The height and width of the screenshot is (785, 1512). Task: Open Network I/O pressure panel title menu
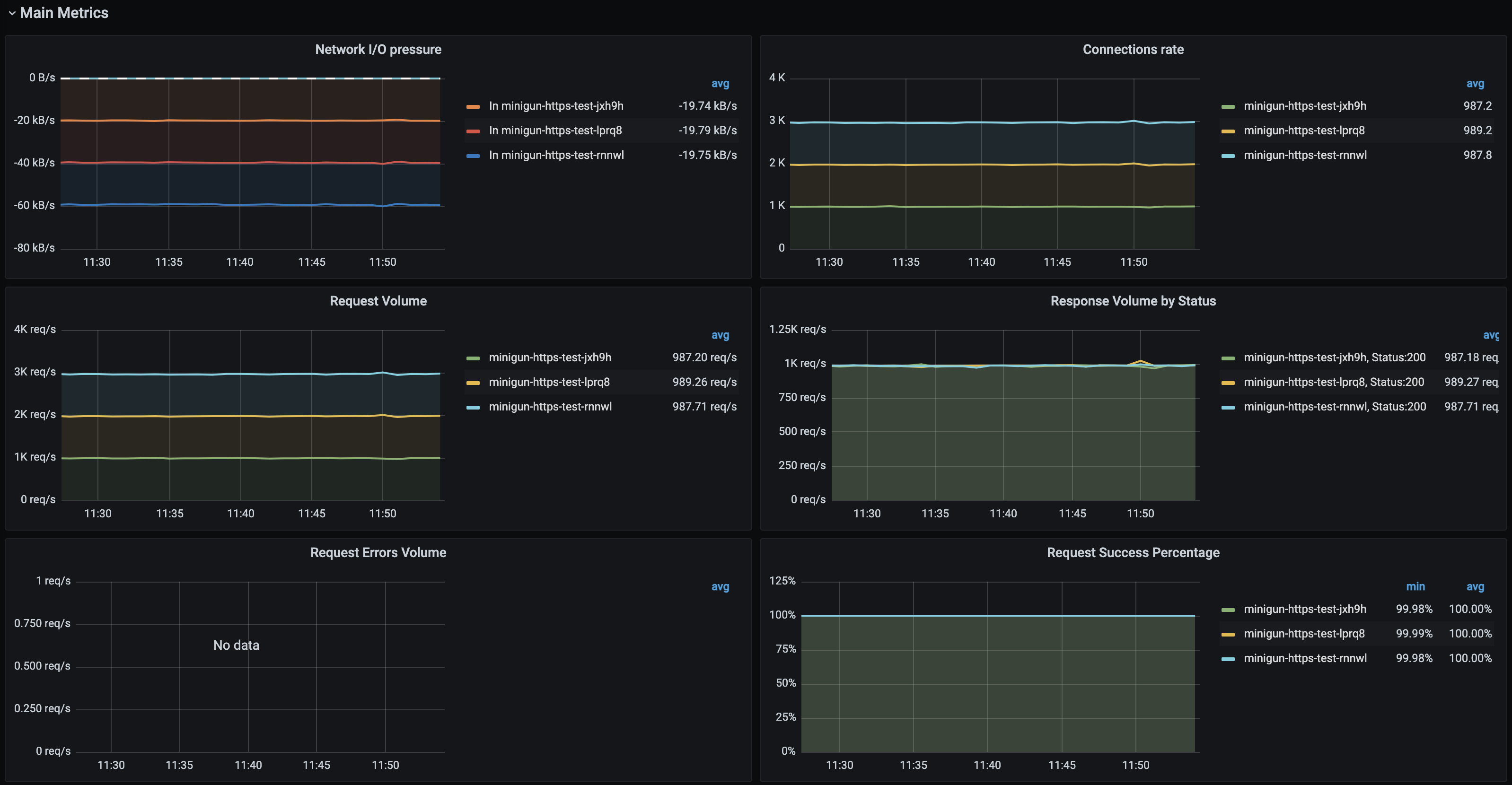(378, 49)
